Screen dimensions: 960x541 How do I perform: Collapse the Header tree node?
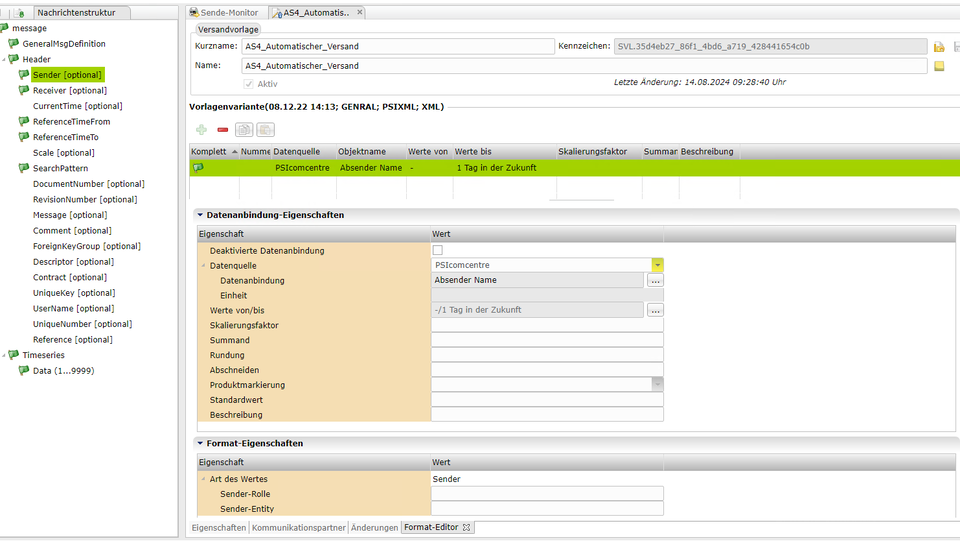click(4, 60)
